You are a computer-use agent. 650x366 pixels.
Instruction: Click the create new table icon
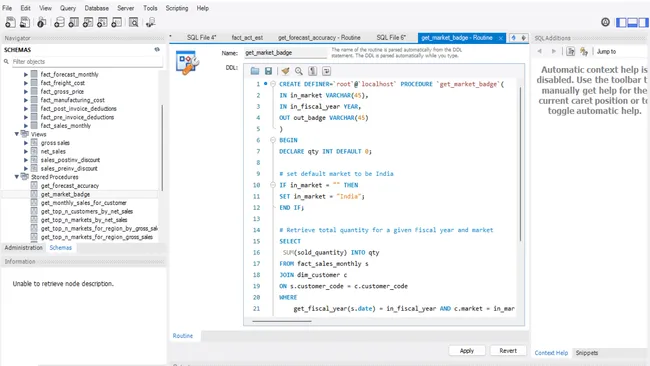tap(73, 22)
